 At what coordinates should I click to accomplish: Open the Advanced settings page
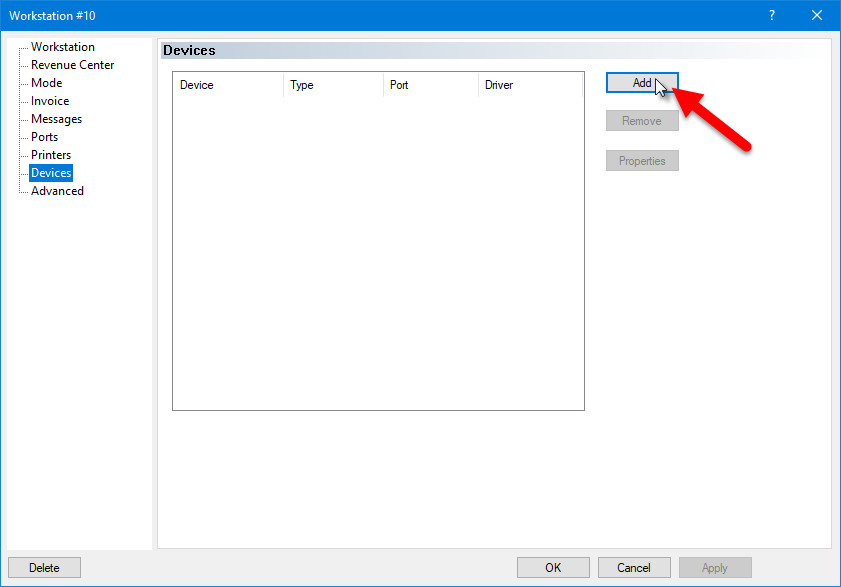coord(57,191)
